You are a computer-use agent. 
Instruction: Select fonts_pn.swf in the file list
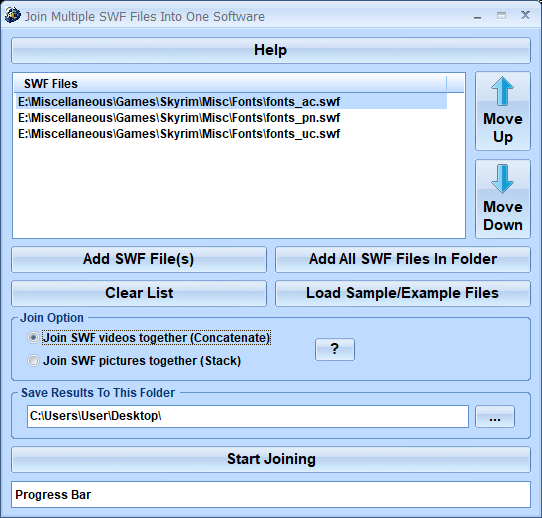coord(179,118)
